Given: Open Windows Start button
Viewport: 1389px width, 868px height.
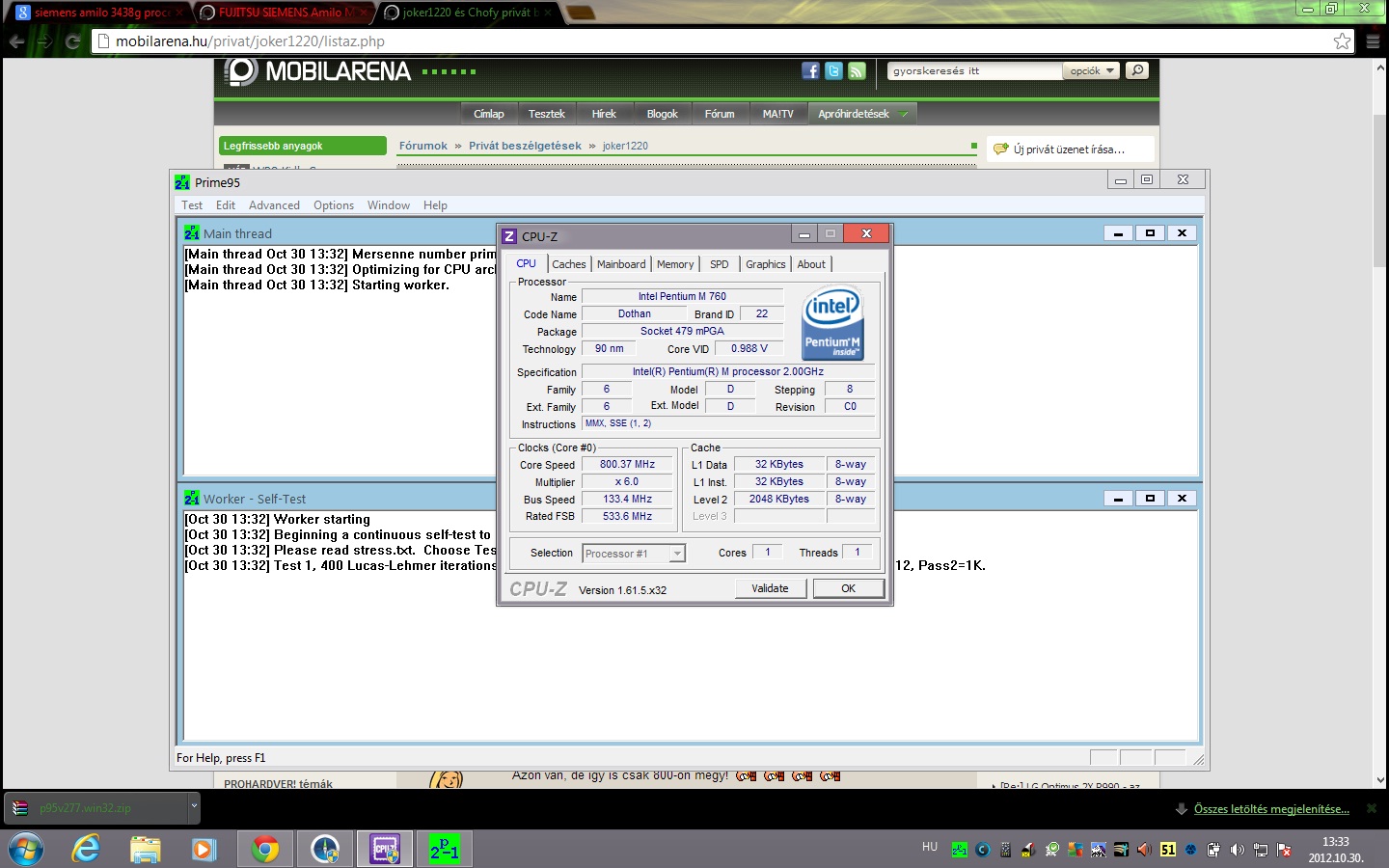Looking at the screenshot, I should click(x=26, y=850).
